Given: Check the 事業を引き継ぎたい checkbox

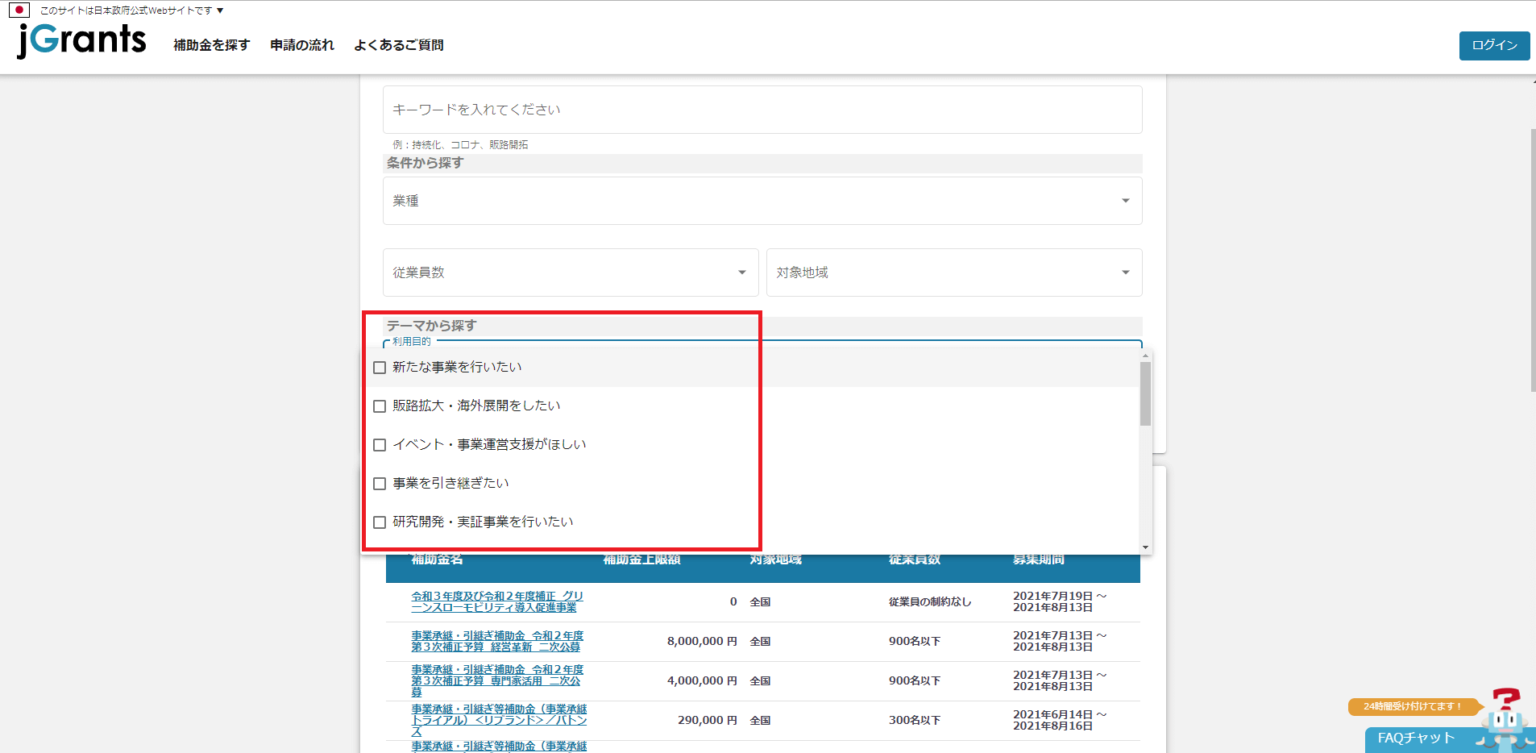Looking at the screenshot, I should click(379, 482).
